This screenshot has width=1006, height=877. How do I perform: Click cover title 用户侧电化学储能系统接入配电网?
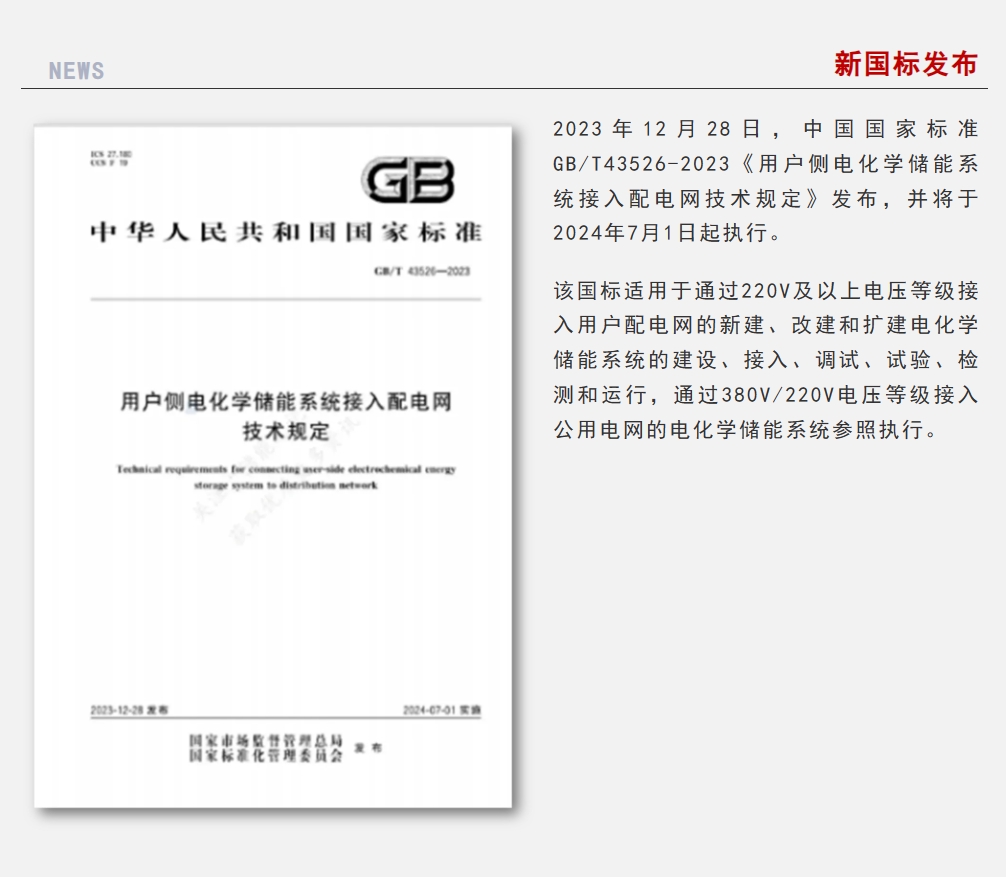286,402
